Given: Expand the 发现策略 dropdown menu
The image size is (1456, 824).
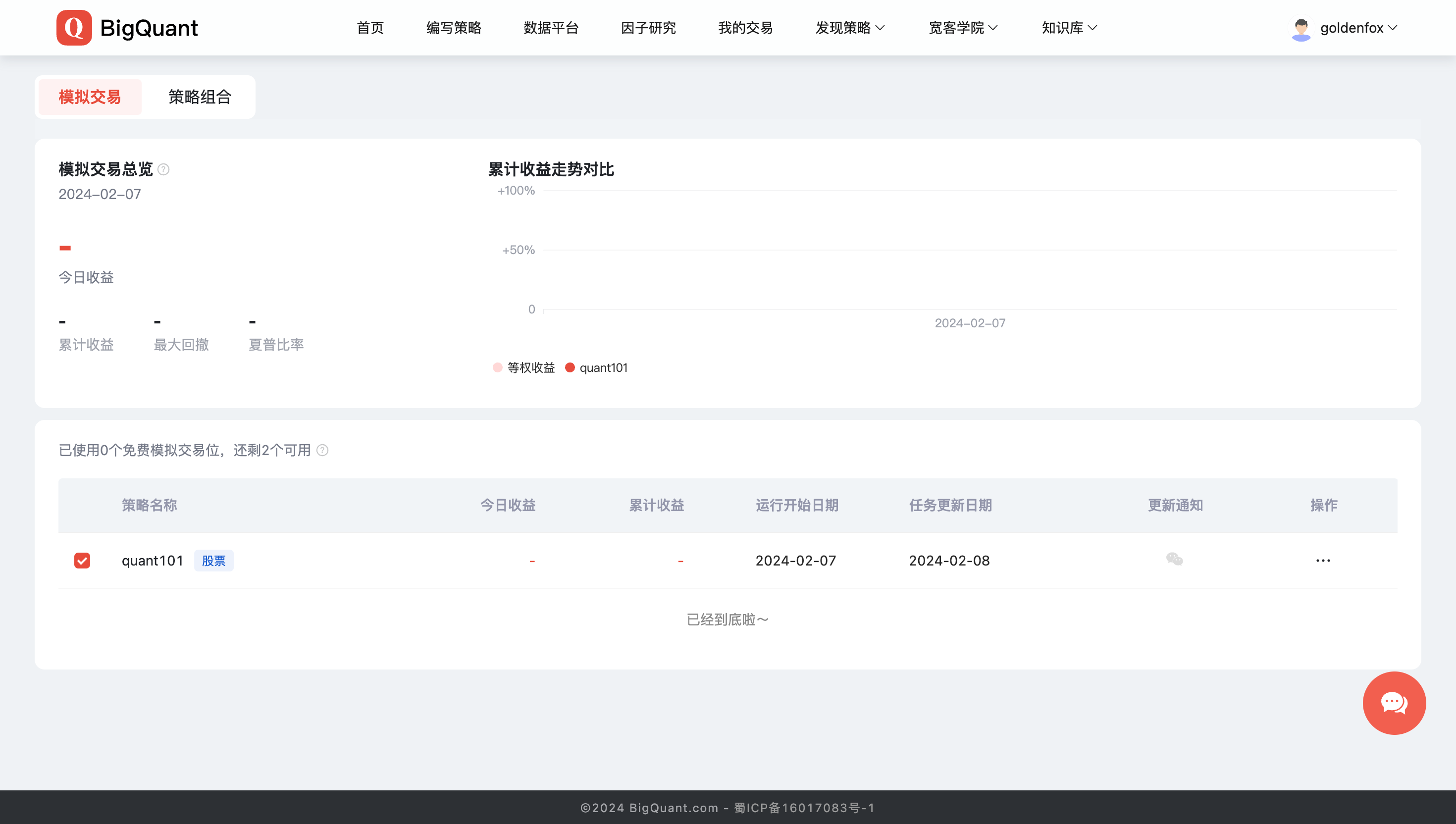Looking at the screenshot, I should click(849, 28).
